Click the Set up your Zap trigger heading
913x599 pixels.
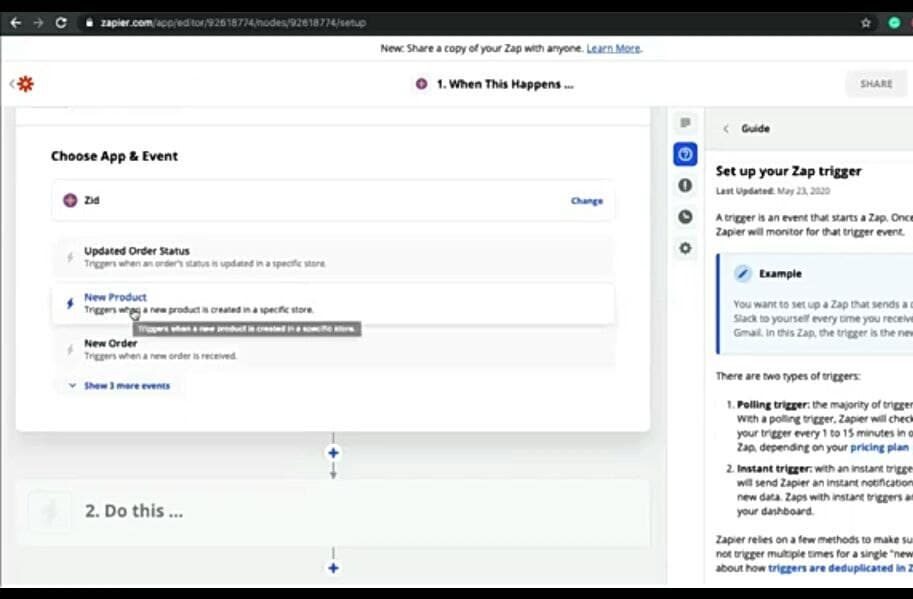(x=788, y=171)
